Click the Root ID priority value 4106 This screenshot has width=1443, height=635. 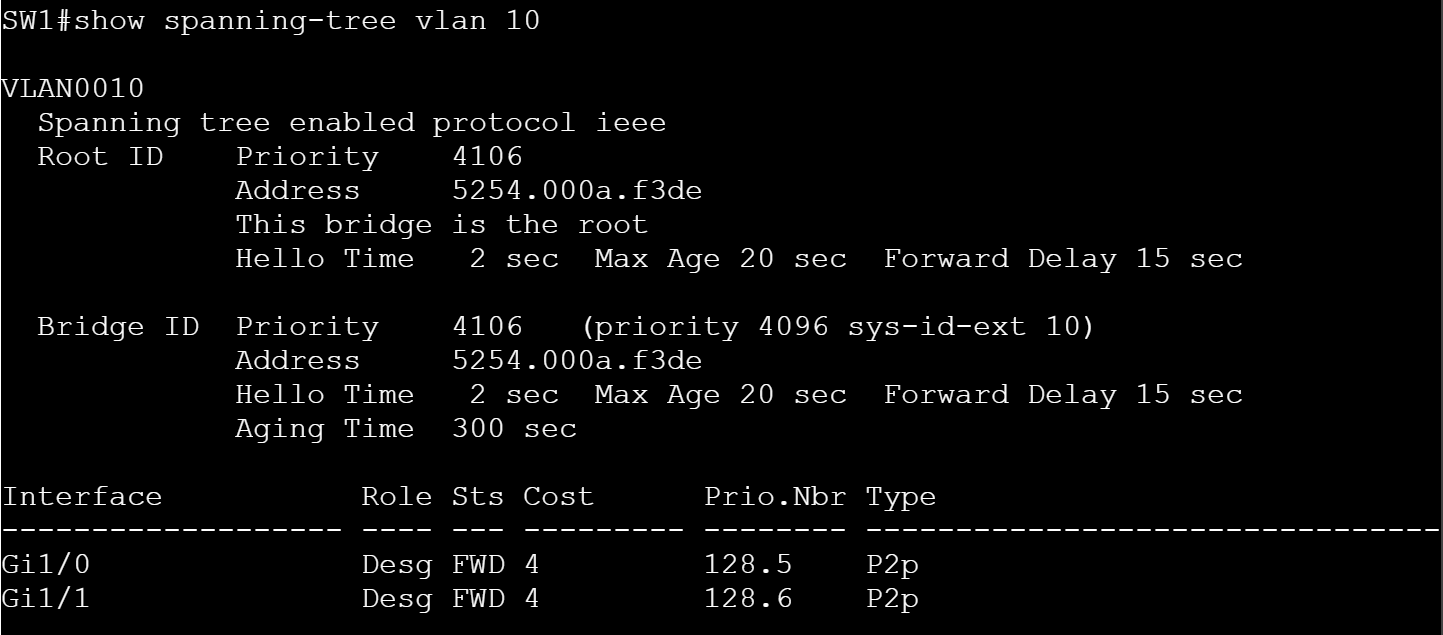click(x=487, y=157)
